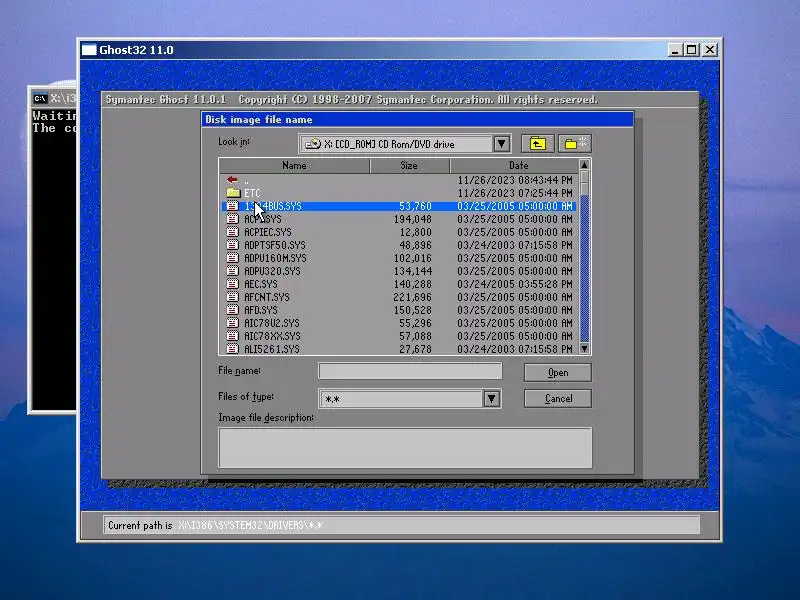Select the file name AIC78U2.SYS
The height and width of the screenshot is (600, 800).
tap(272, 323)
